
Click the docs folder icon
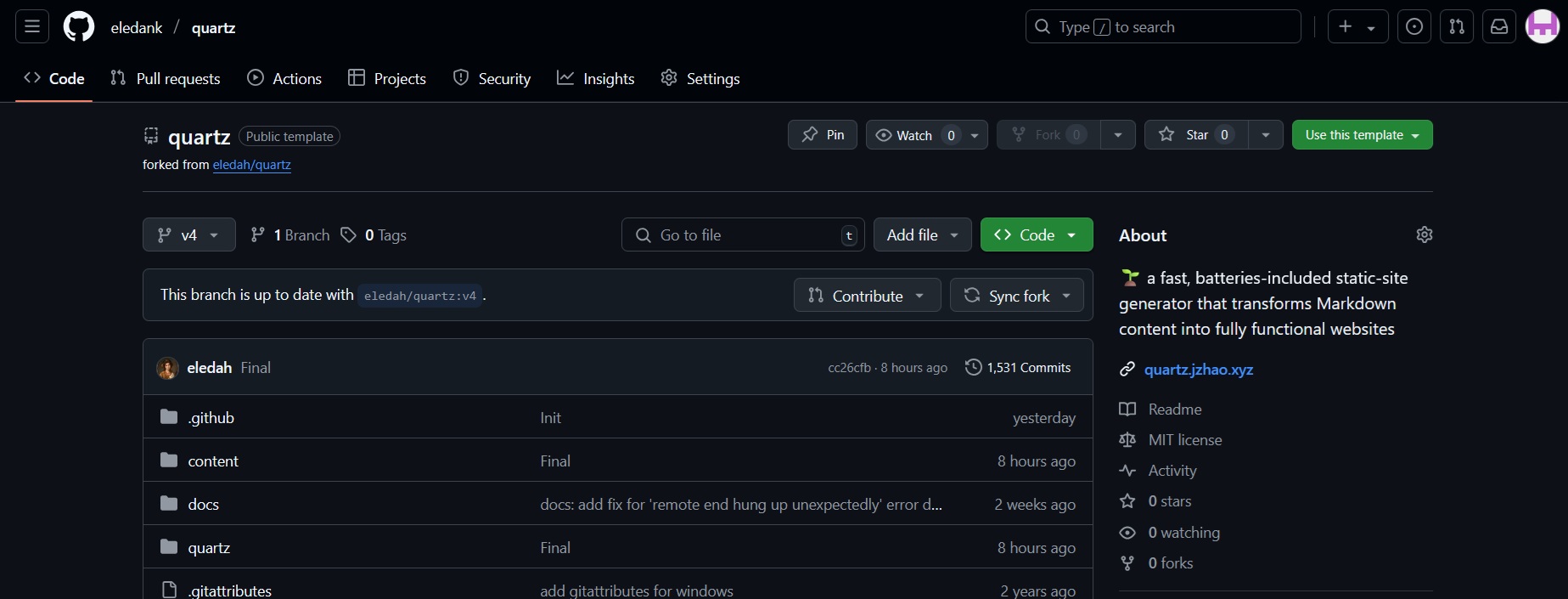(x=169, y=503)
